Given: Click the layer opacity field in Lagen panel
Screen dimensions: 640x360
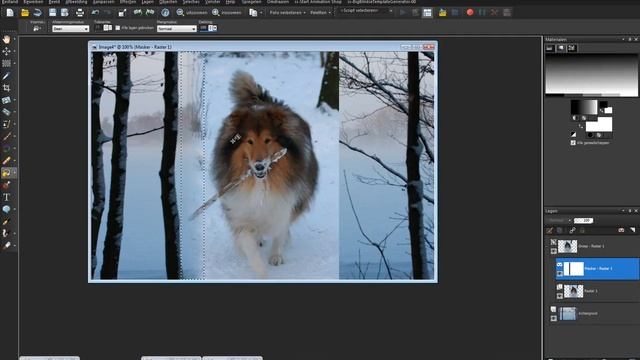Looking at the screenshot, I should [583, 220].
